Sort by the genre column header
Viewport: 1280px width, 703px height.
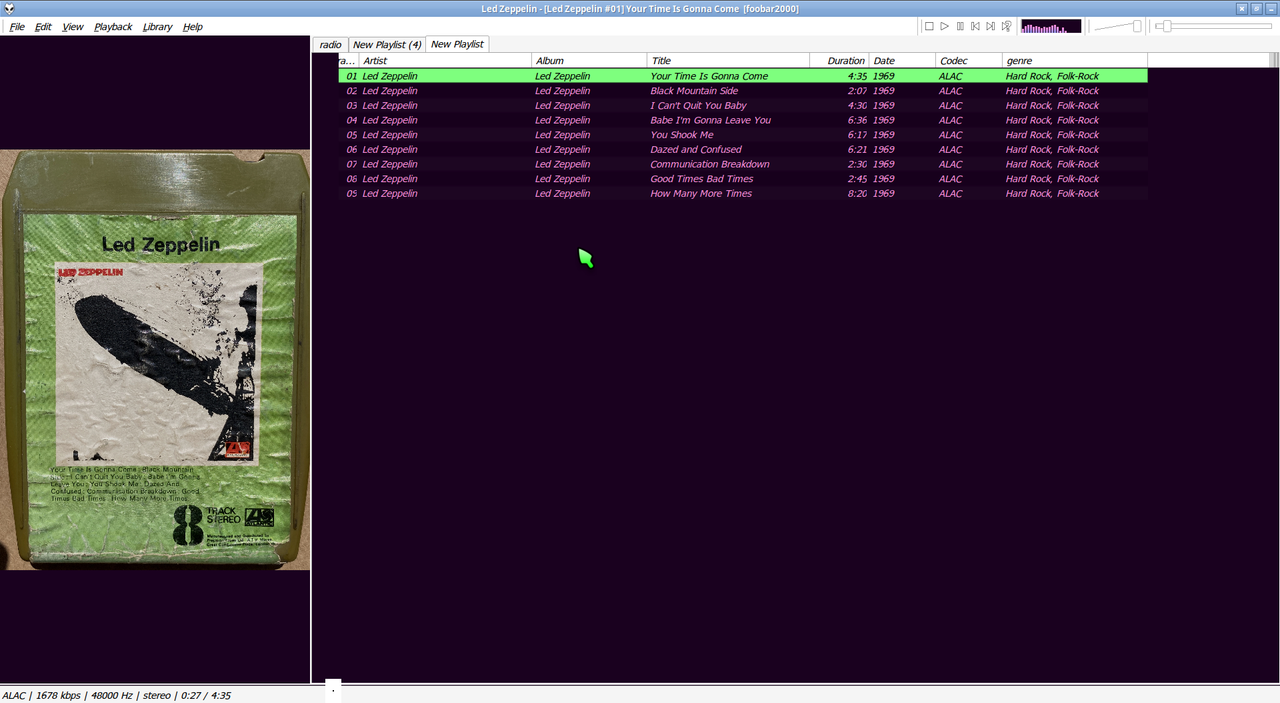[x=1074, y=61]
